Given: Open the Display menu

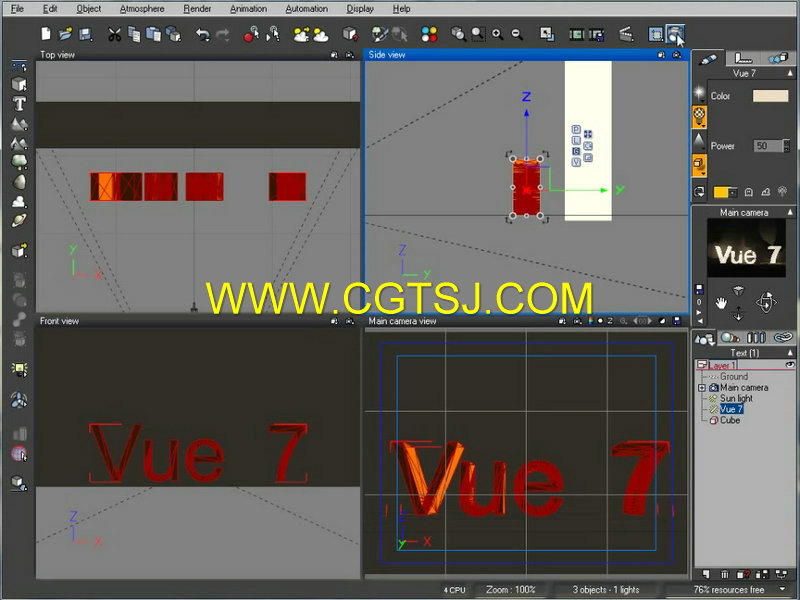Looking at the screenshot, I should tap(360, 9).
